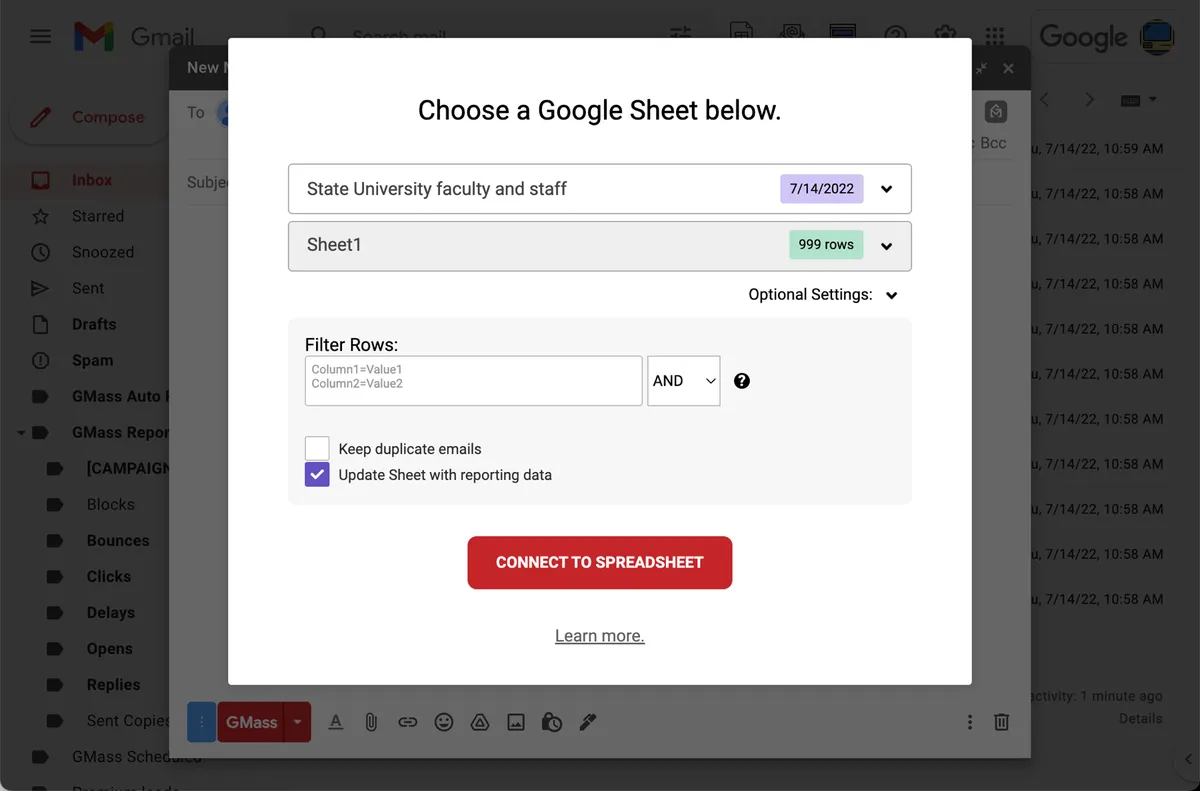Open the Delays label
Screen dimensions: 1200x791
coord(111,612)
